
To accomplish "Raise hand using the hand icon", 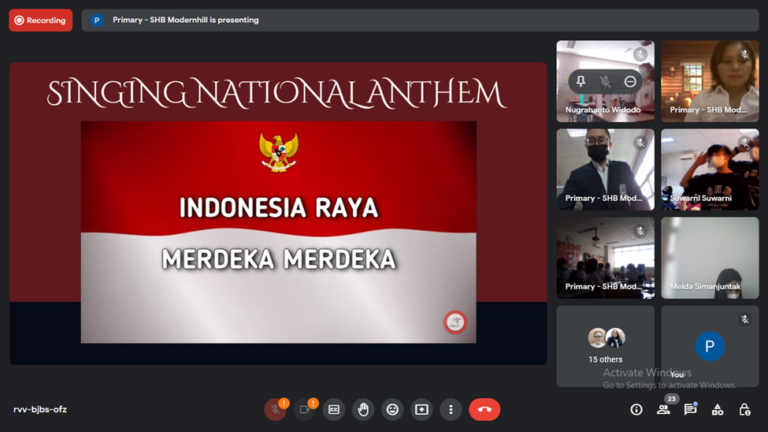I will click(x=363, y=410).
